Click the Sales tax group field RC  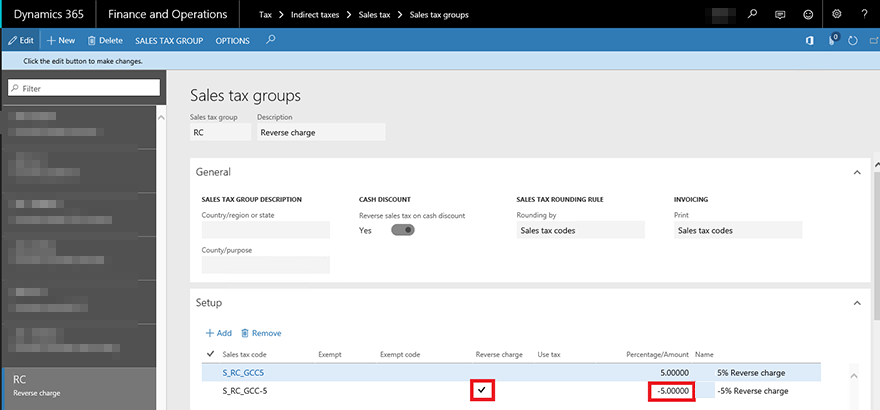click(221, 132)
